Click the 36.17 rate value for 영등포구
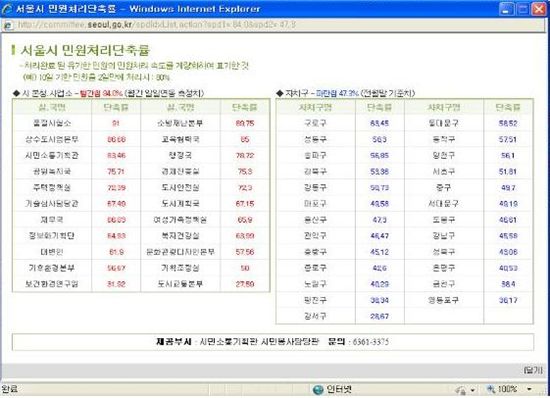Screen dimensions: 550x398 coord(508,300)
